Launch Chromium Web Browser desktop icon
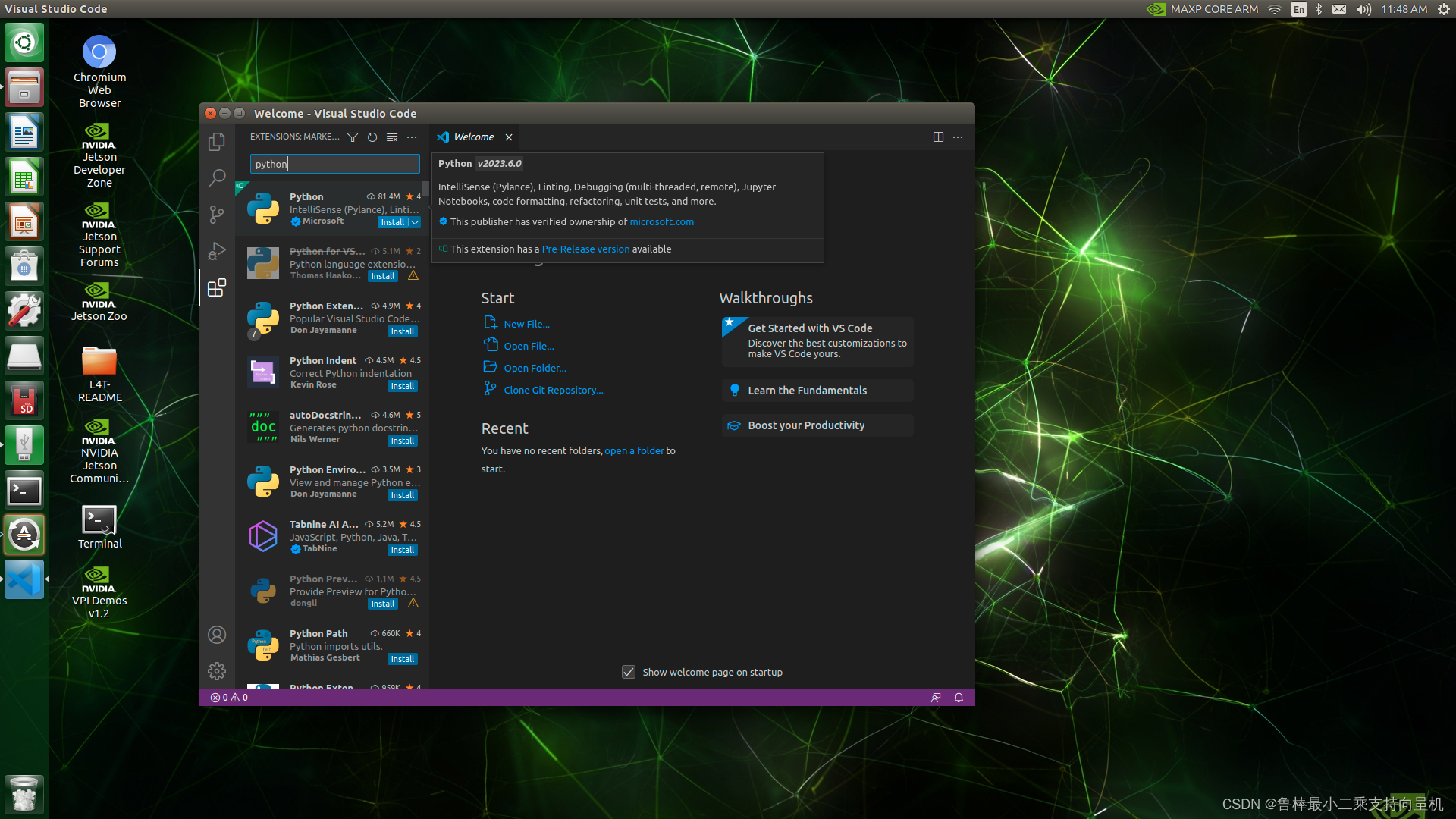Screen dimensions: 1456x819 click(x=99, y=72)
